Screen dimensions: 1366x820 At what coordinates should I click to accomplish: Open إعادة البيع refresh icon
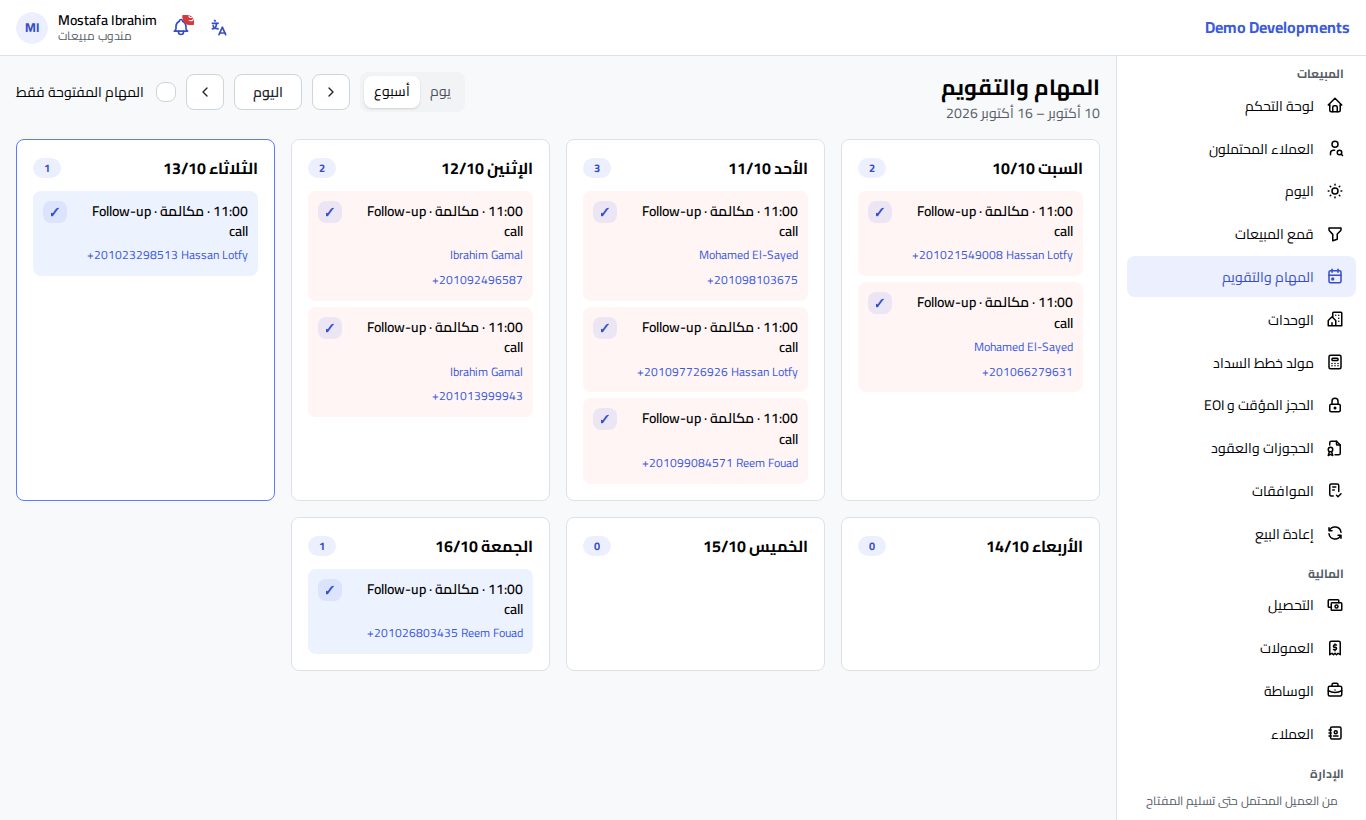point(1334,533)
